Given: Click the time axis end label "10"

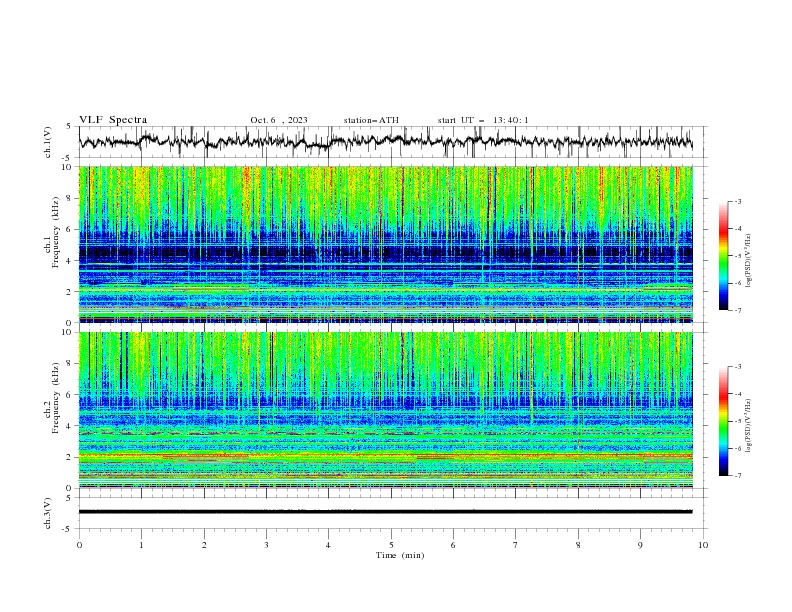Looking at the screenshot, I should [x=703, y=545].
